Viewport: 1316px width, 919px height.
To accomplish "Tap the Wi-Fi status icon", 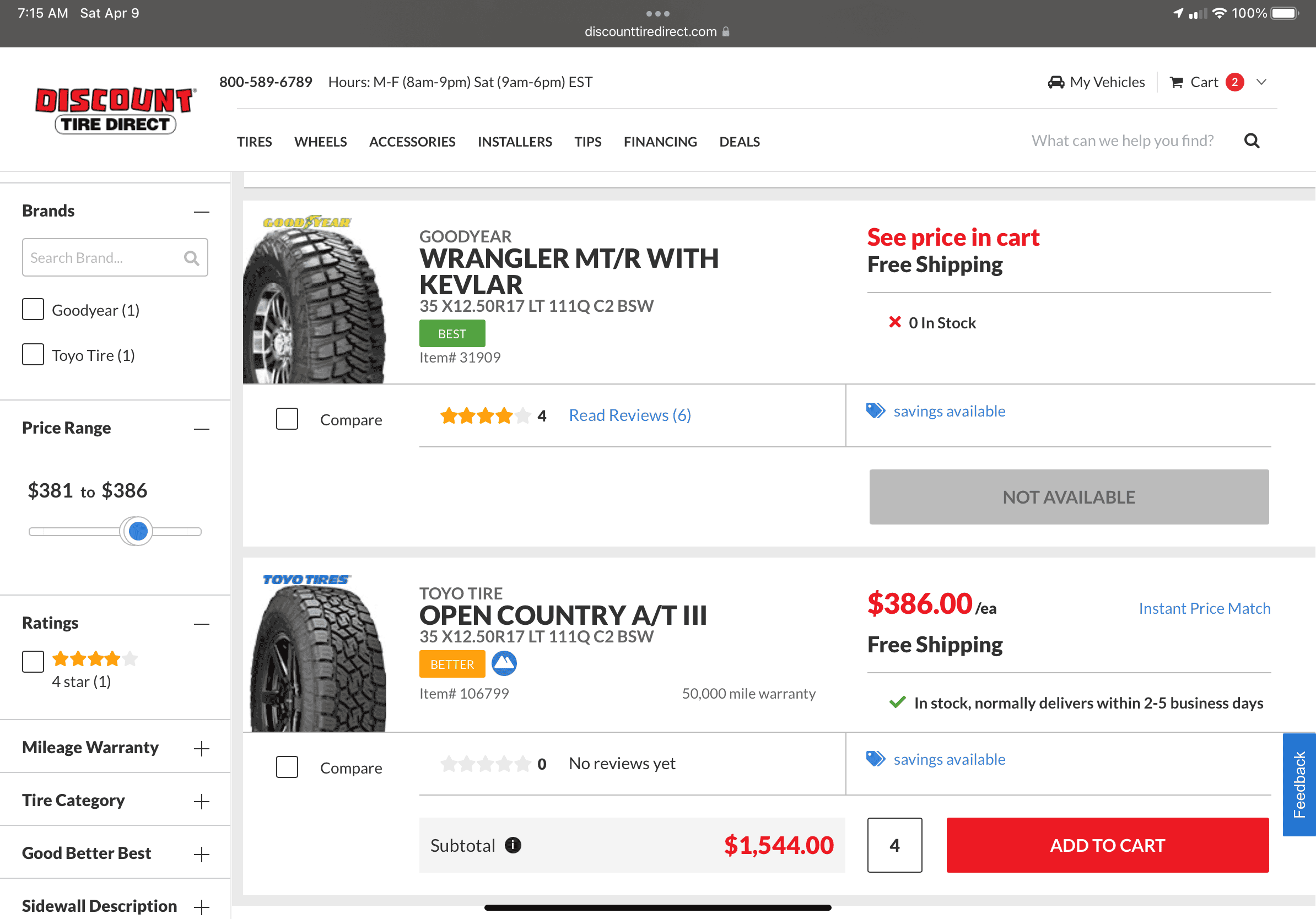I will (1219, 13).
